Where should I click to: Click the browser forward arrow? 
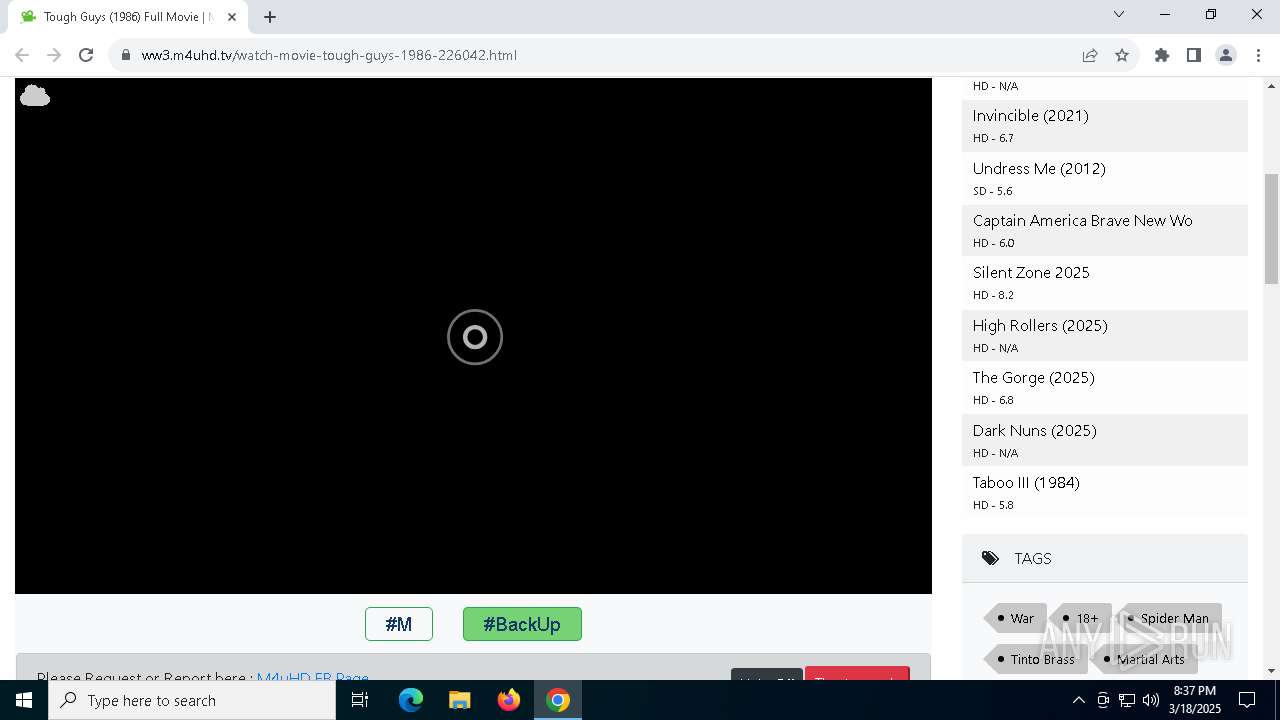pyautogui.click(x=54, y=55)
